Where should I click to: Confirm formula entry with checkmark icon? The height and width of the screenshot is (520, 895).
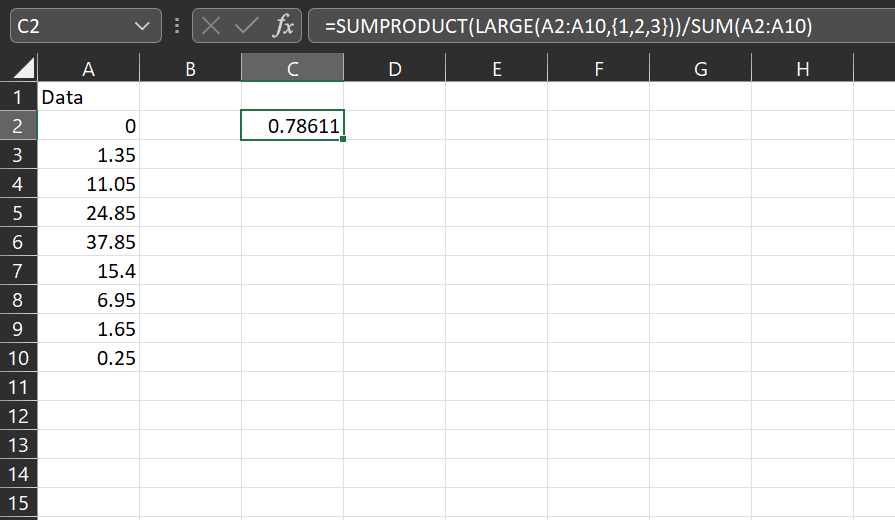(x=247, y=26)
